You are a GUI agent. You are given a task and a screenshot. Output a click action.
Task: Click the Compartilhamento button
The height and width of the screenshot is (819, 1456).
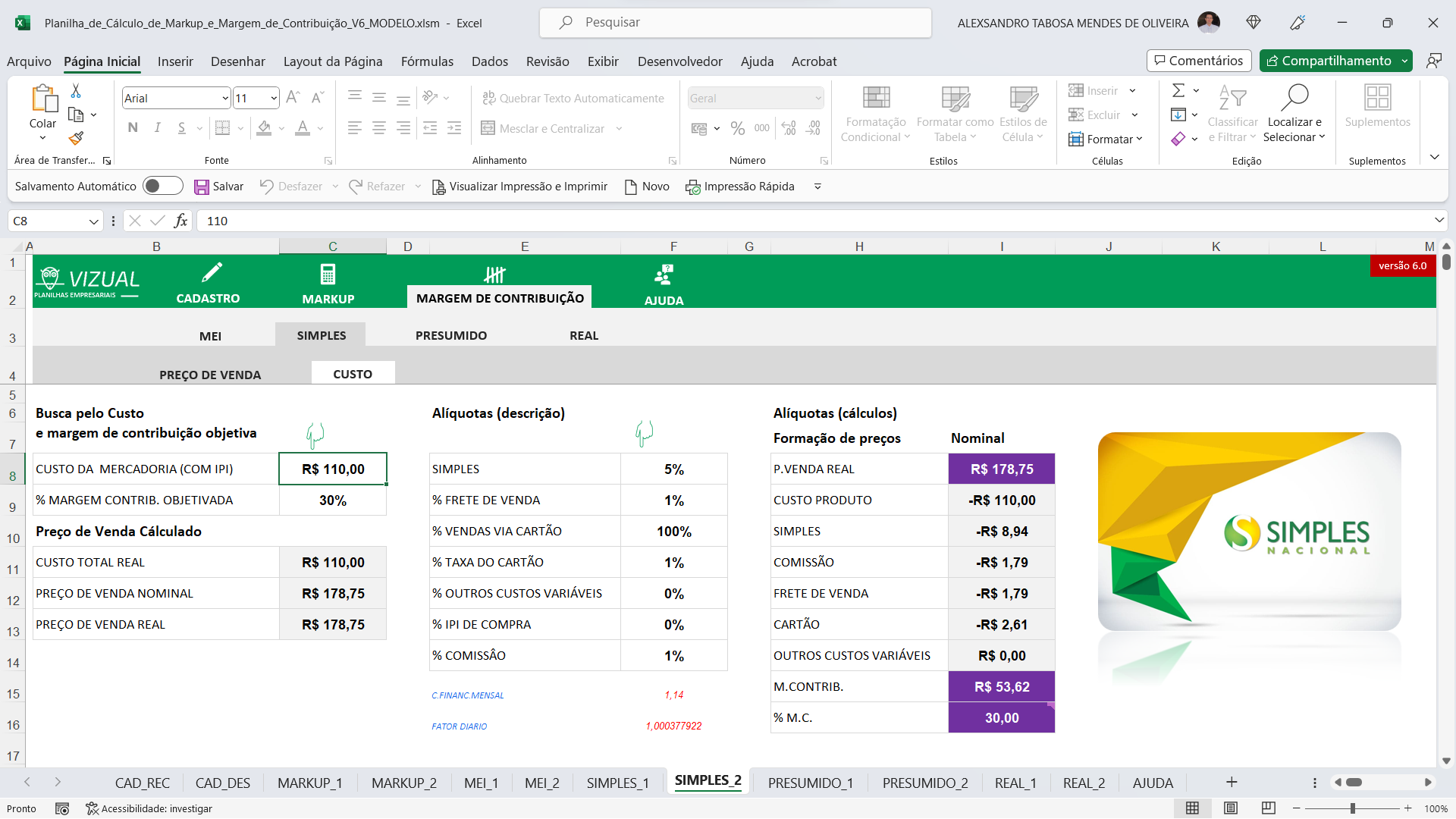1329,61
